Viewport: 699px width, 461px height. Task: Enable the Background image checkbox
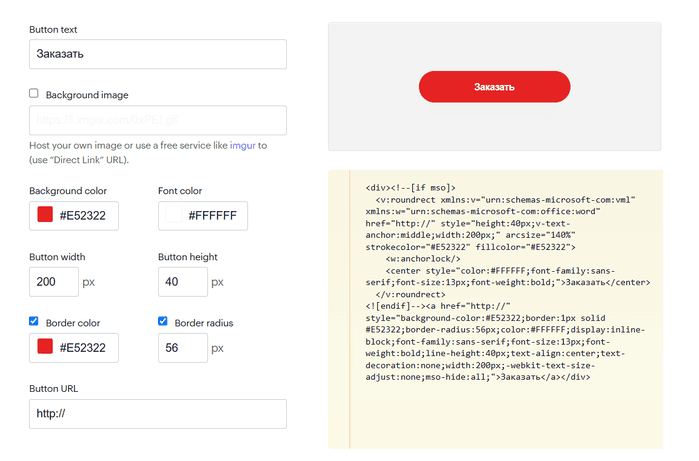[x=34, y=94]
